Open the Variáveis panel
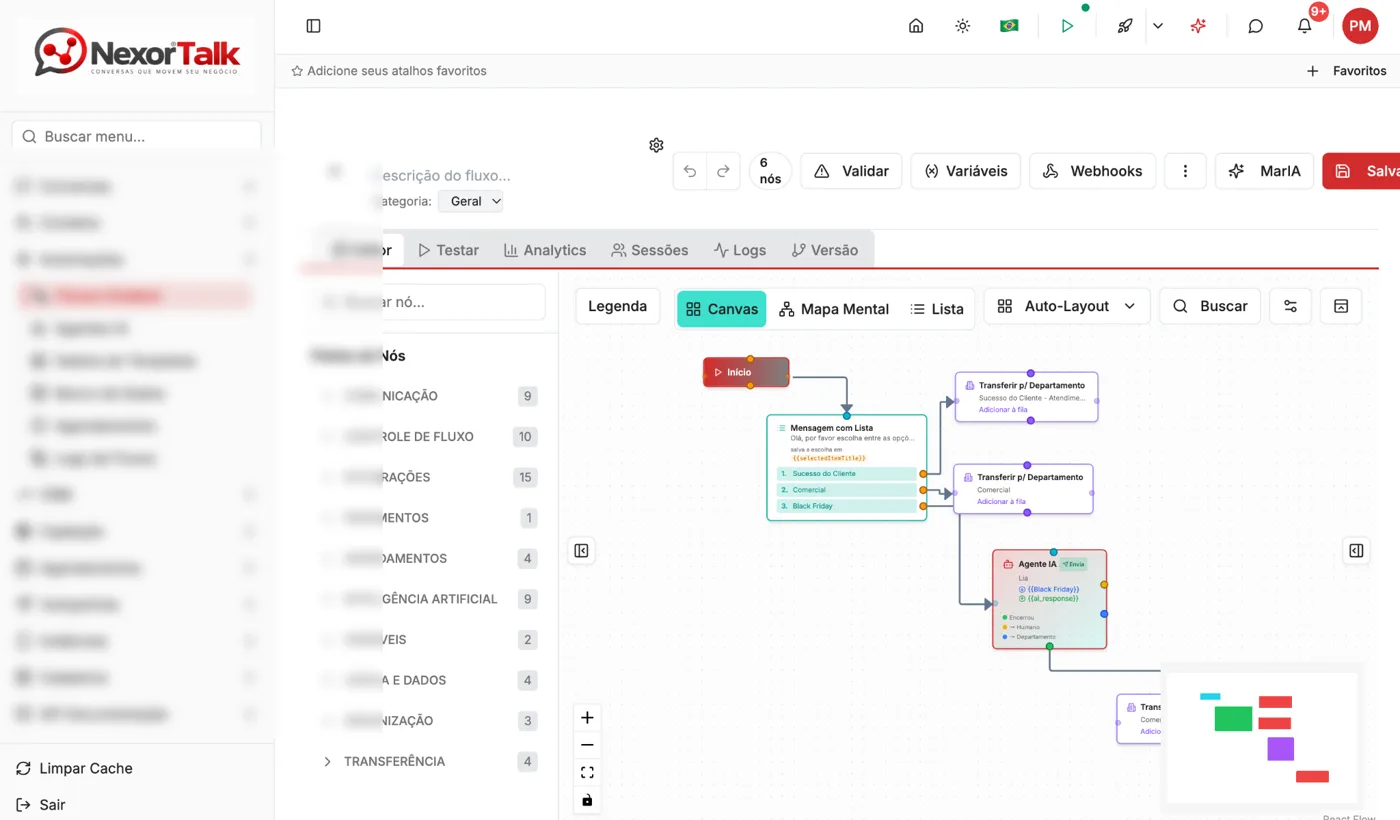1400x820 pixels. [x=965, y=171]
